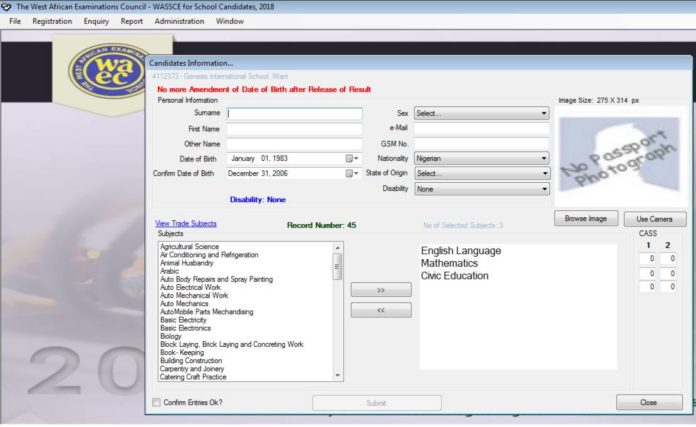The image size is (696, 427).
Task: Open the Registration menu
Action: pyautogui.click(x=52, y=21)
